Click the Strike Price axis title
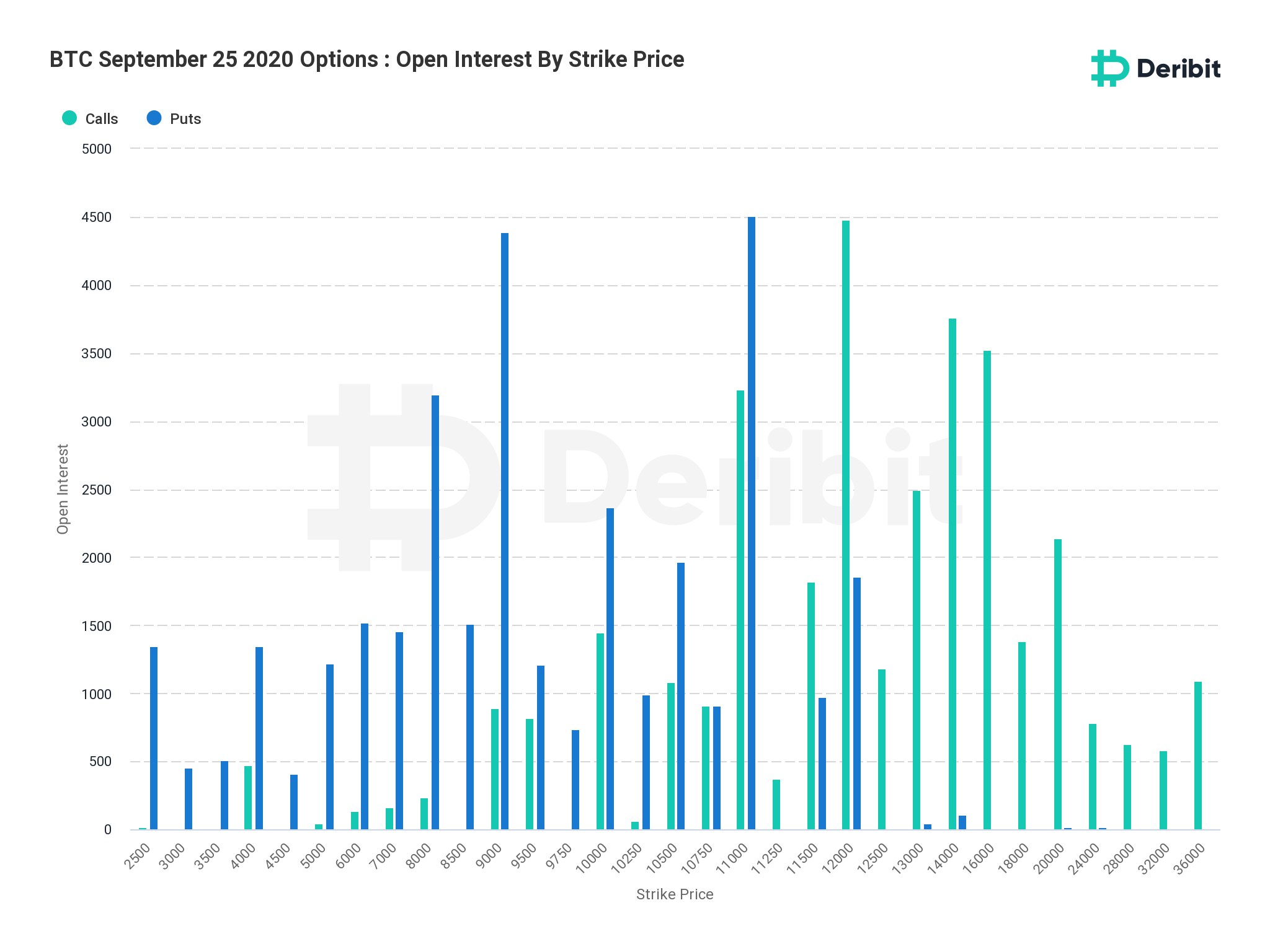Viewport: 1270px width, 952px height. pyautogui.click(x=675, y=894)
